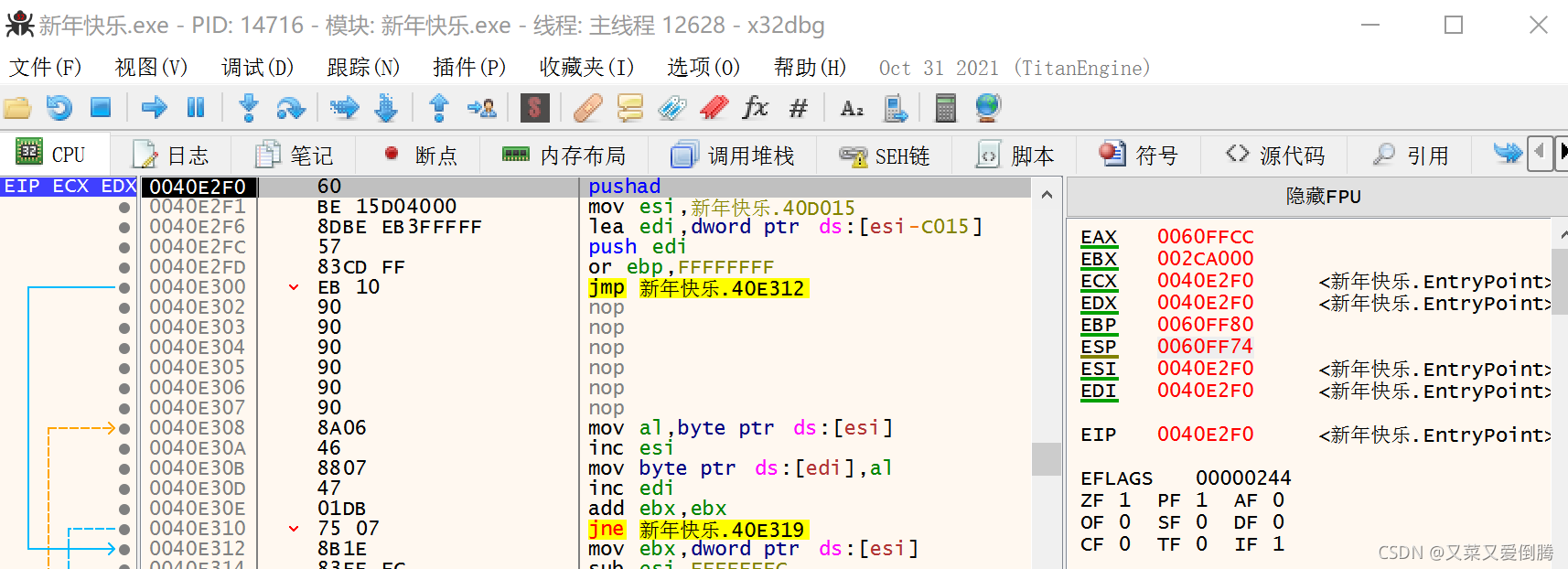The image size is (1568, 569).
Task: Switch to the 符号 symbols tab
Action: point(1139,156)
